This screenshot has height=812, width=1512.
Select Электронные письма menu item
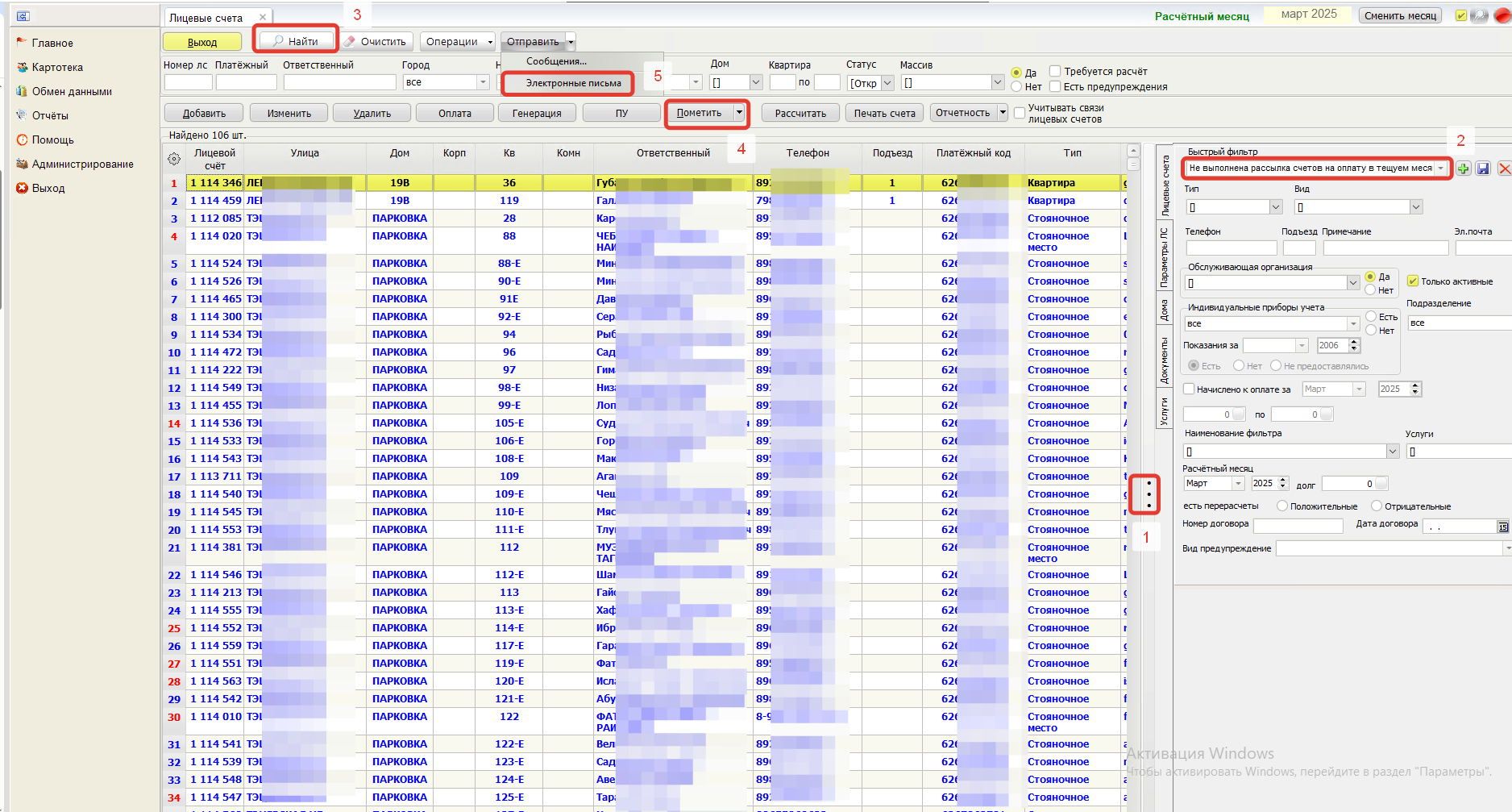click(x=573, y=83)
